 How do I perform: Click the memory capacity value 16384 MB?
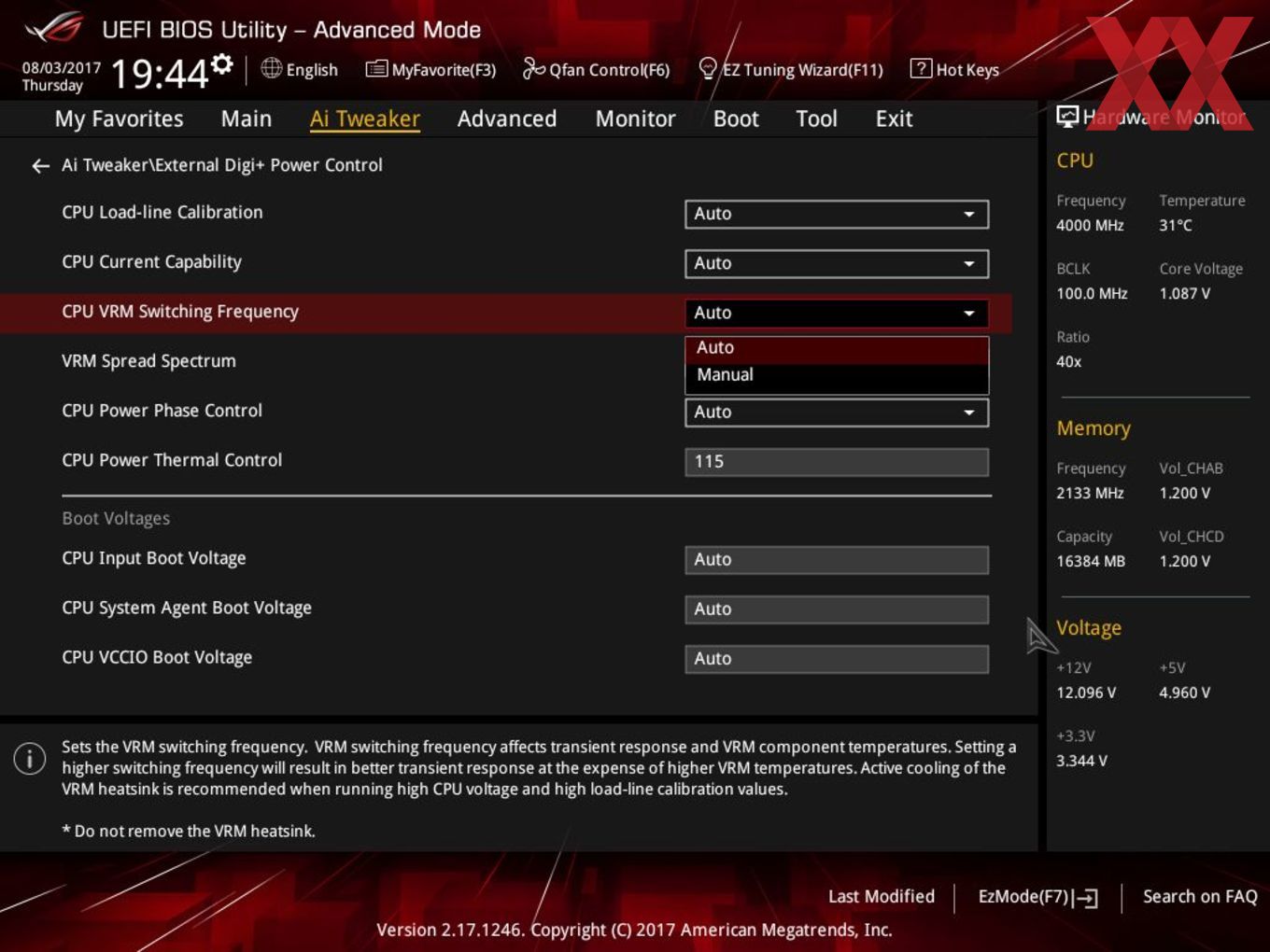point(1091,561)
